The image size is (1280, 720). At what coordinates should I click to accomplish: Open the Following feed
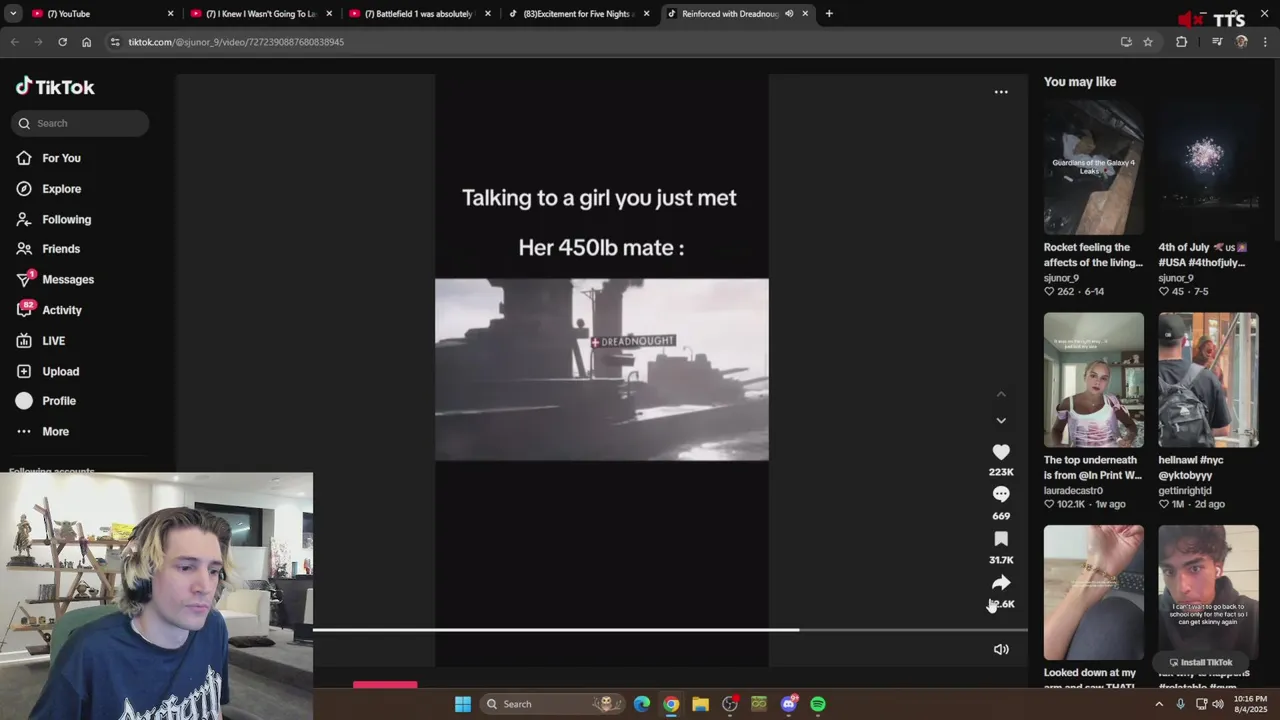pyautogui.click(x=66, y=219)
